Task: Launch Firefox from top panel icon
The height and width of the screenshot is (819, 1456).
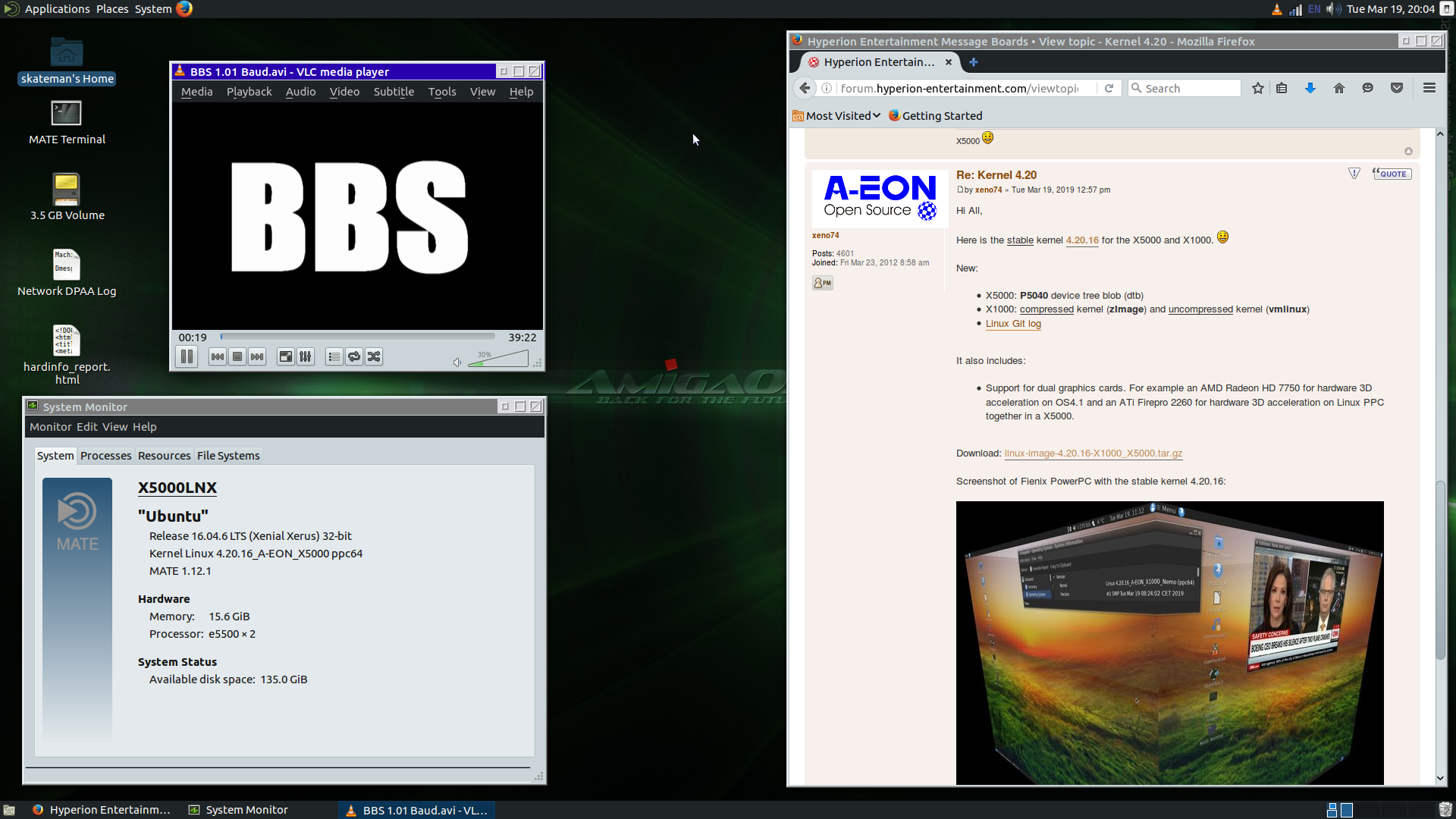Action: 184,9
